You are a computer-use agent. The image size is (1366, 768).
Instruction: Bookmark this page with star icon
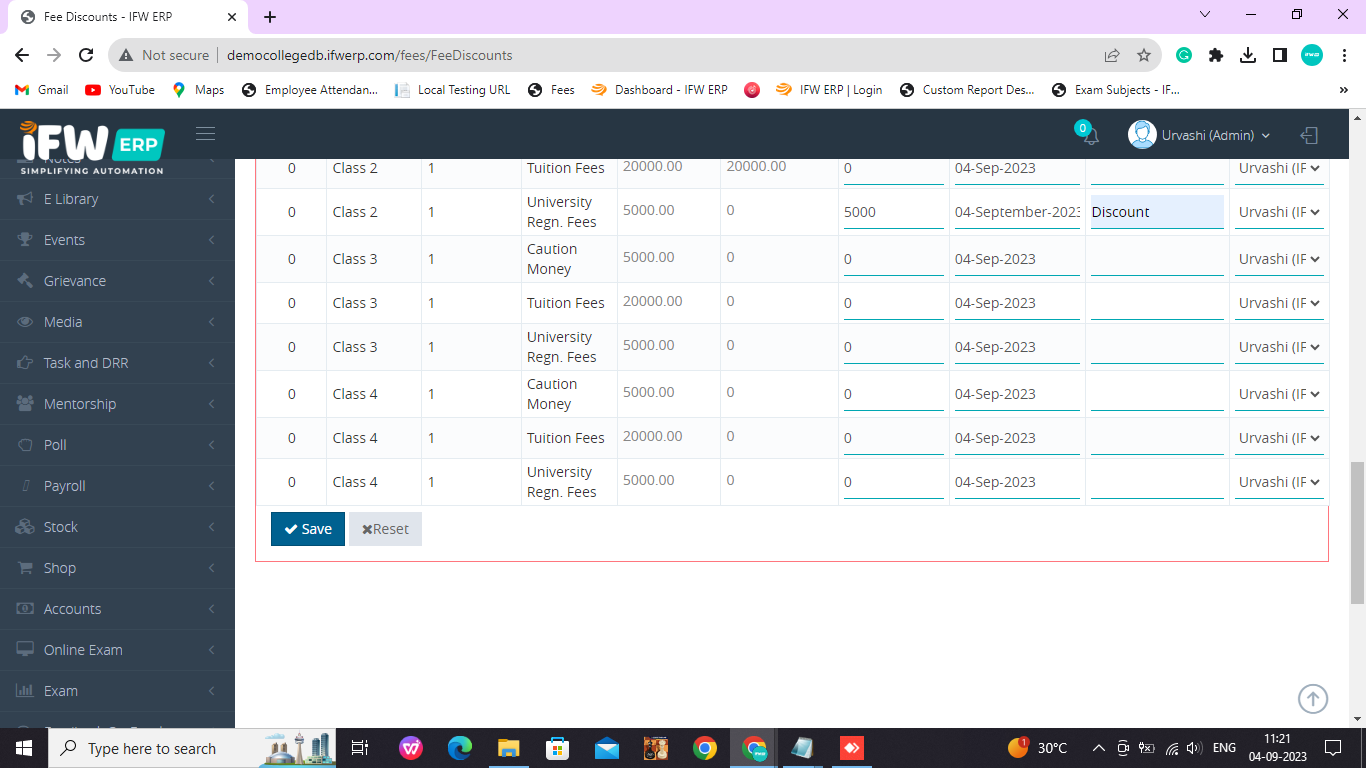[x=1144, y=55]
